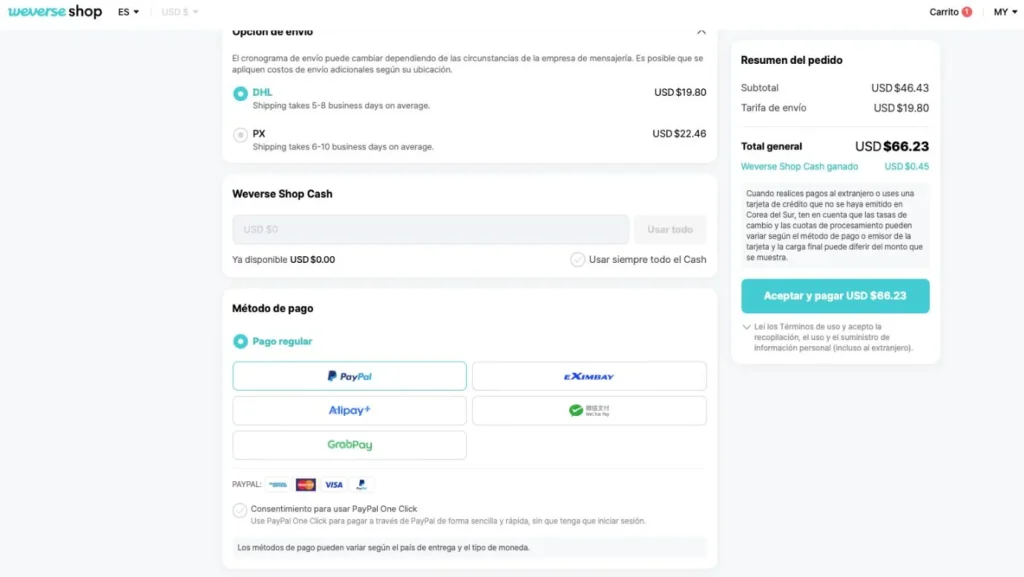Image resolution: width=1024 pixels, height=577 pixels.
Task: Click Aceptar y pagar USD $66.23
Action: click(x=835, y=296)
